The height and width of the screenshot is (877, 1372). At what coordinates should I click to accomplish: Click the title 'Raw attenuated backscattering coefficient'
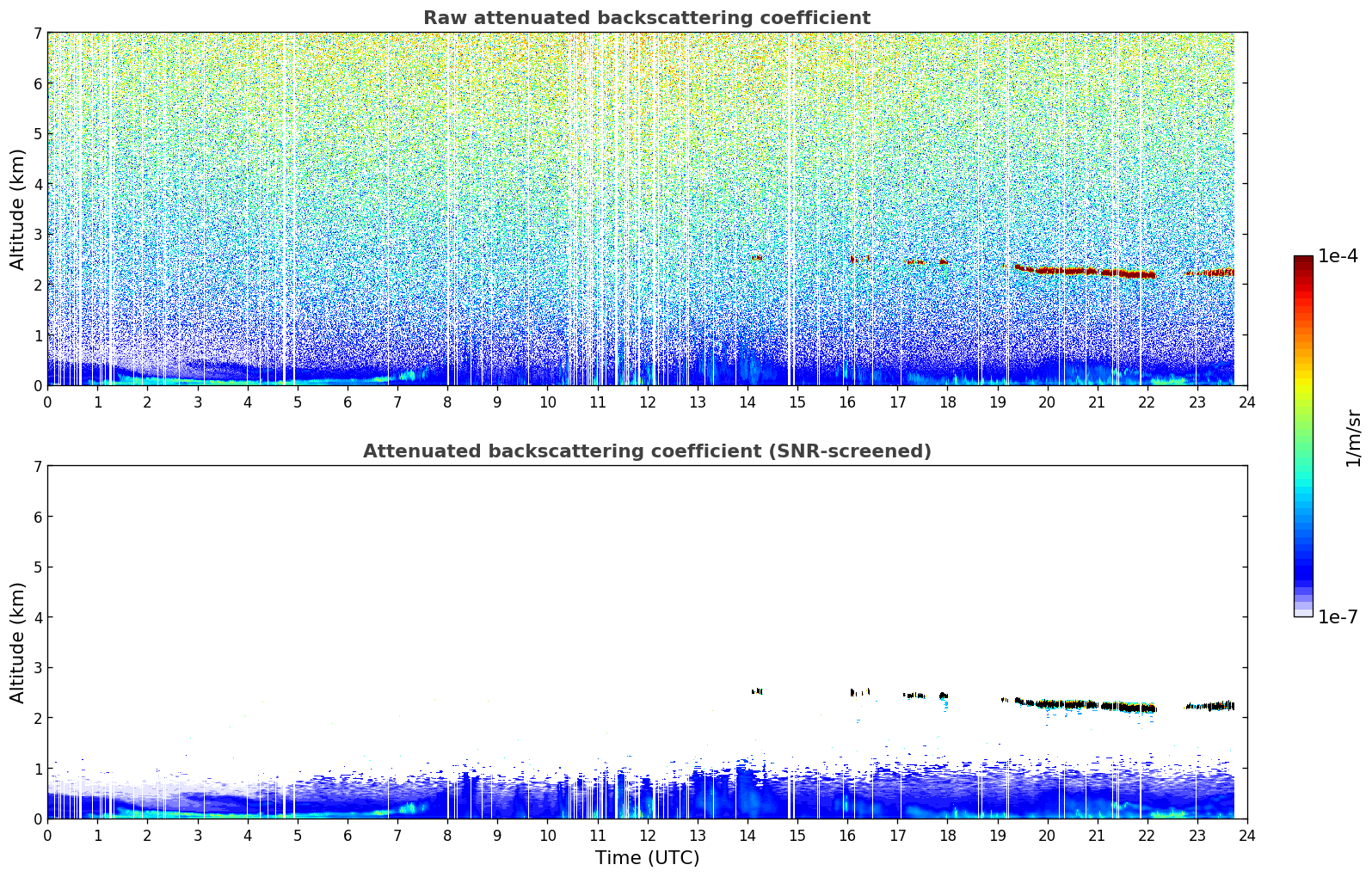click(646, 18)
